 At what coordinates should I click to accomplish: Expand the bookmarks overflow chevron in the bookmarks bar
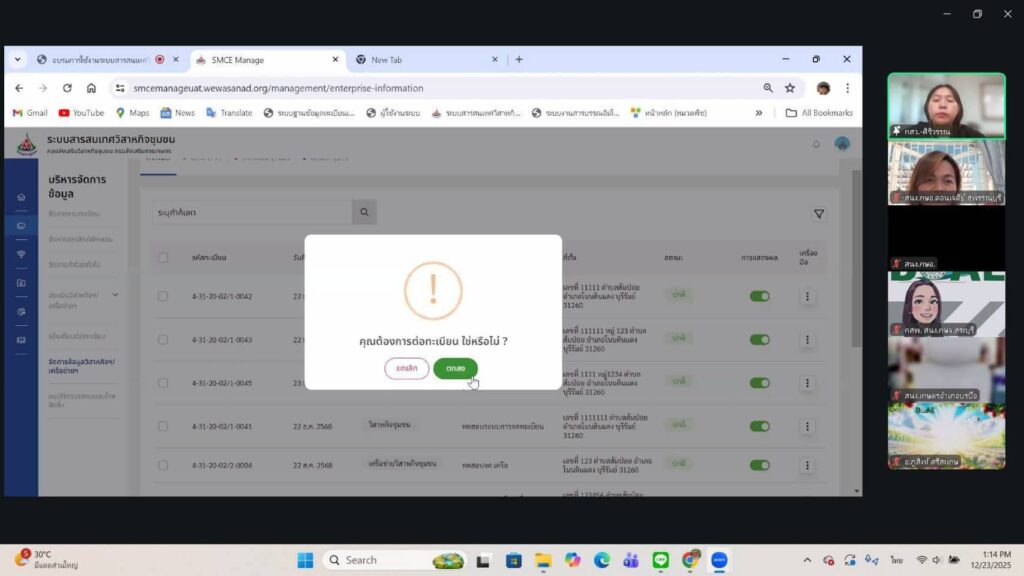click(758, 113)
